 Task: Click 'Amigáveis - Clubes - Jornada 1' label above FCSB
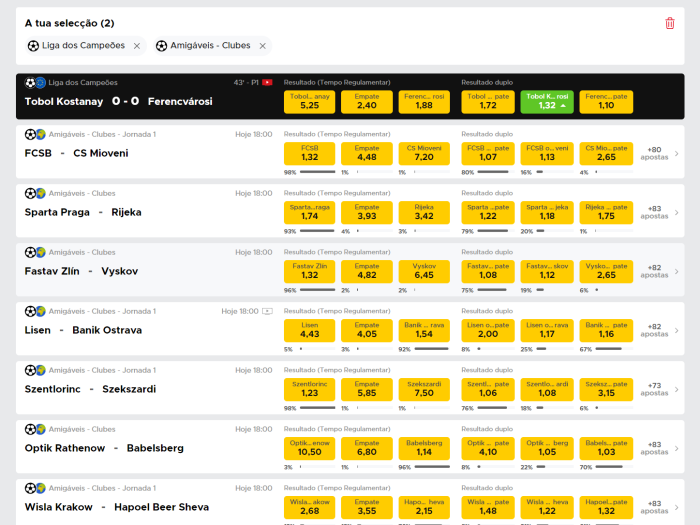[102, 134]
